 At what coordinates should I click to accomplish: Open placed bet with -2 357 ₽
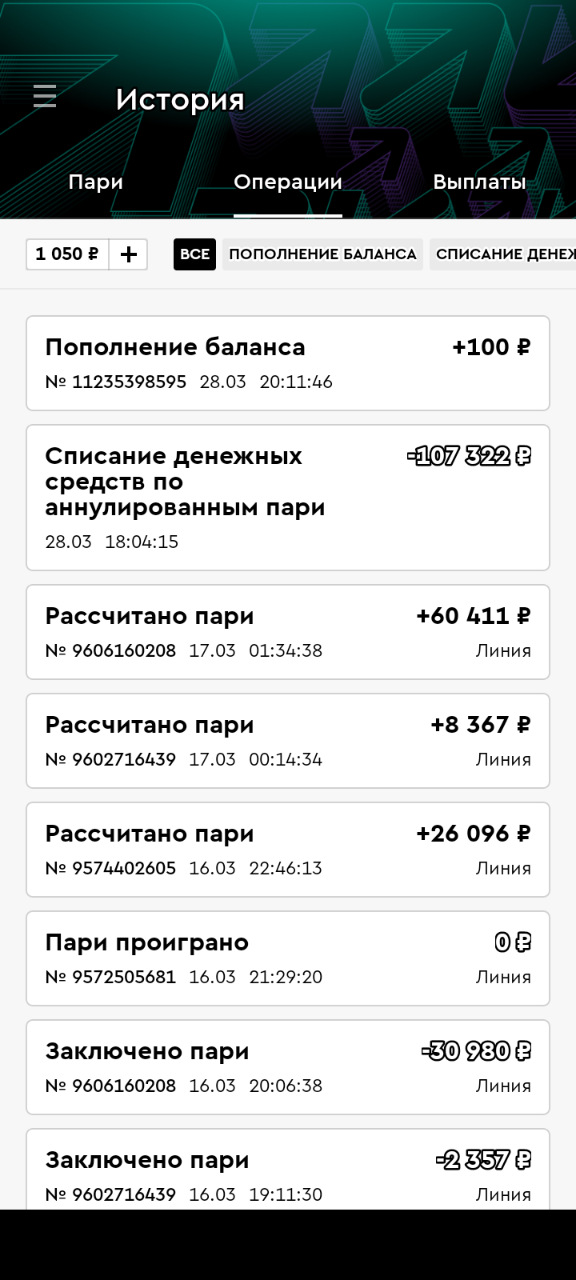pyautogui.click(x=288, y=1170)
